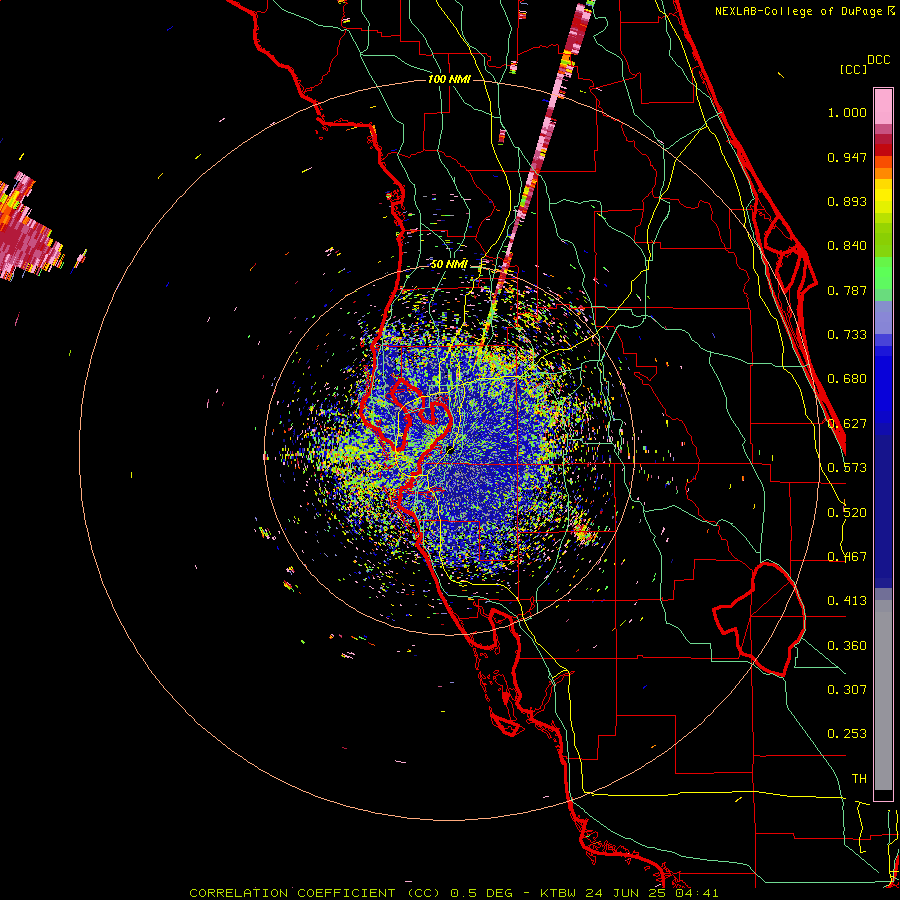Click the 0.840 color scale value
Viewport: 900px width, 900px height.
(x=847, y=246)
